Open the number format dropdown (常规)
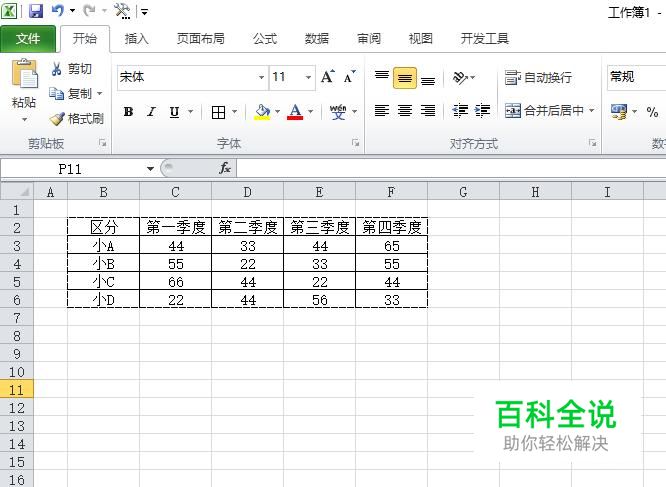 [x=636, y=77]
